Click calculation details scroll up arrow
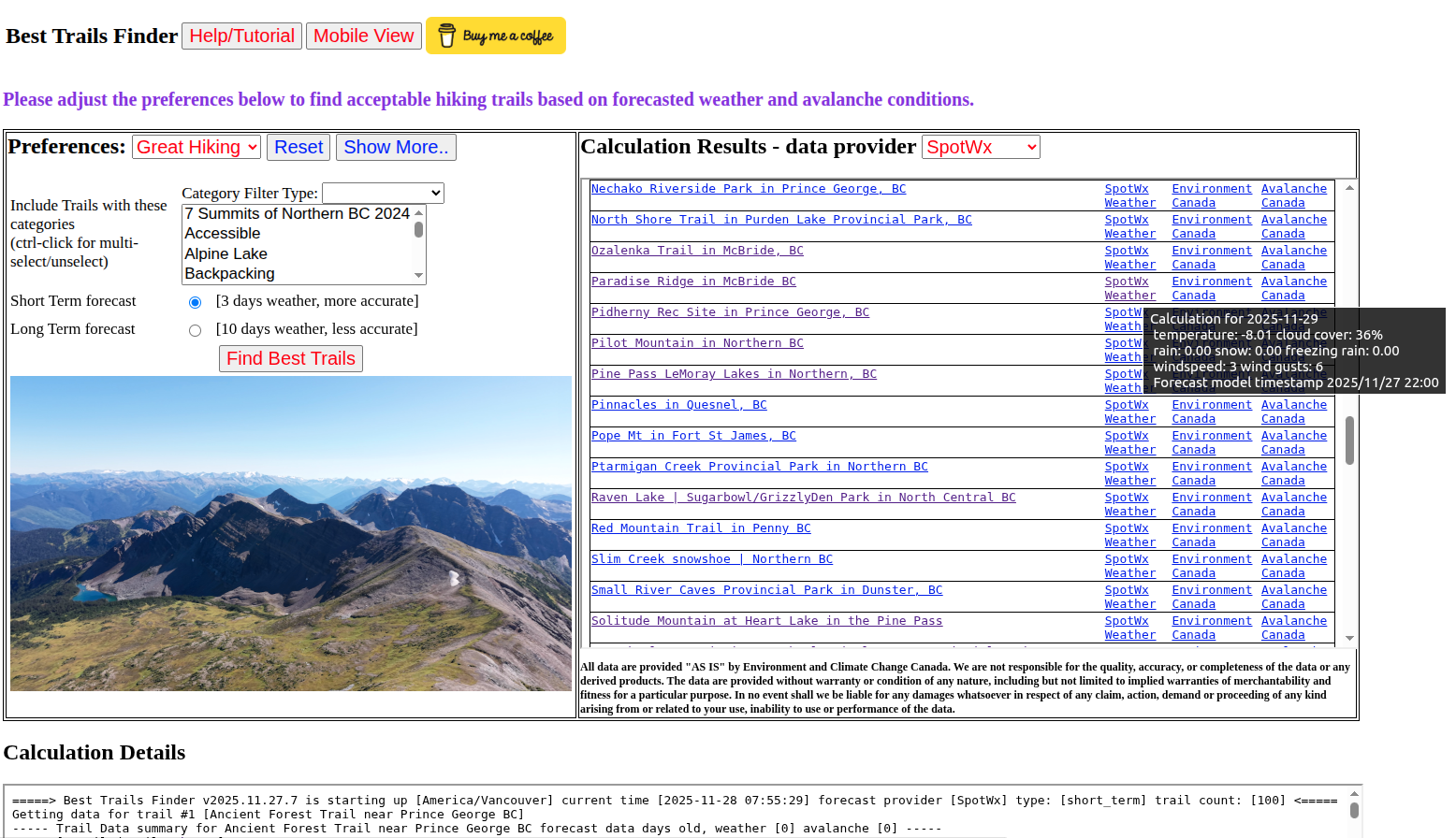 (1354, 794)
